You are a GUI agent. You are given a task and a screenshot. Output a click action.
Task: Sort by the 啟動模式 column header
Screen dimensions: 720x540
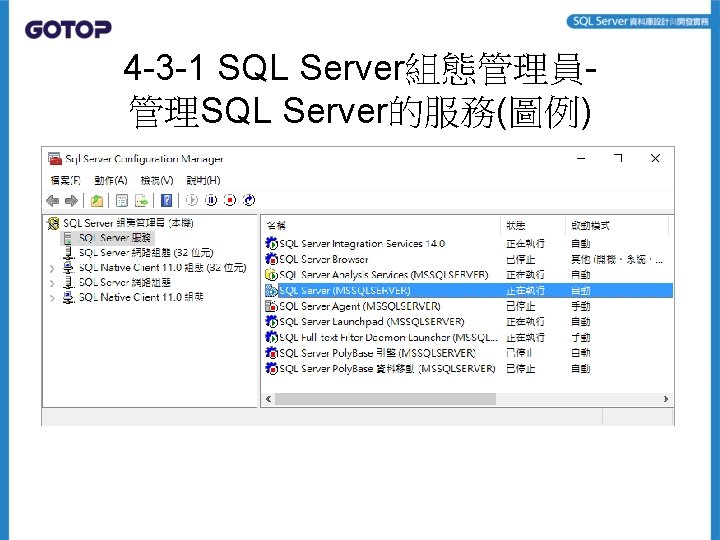click(617, 225)
